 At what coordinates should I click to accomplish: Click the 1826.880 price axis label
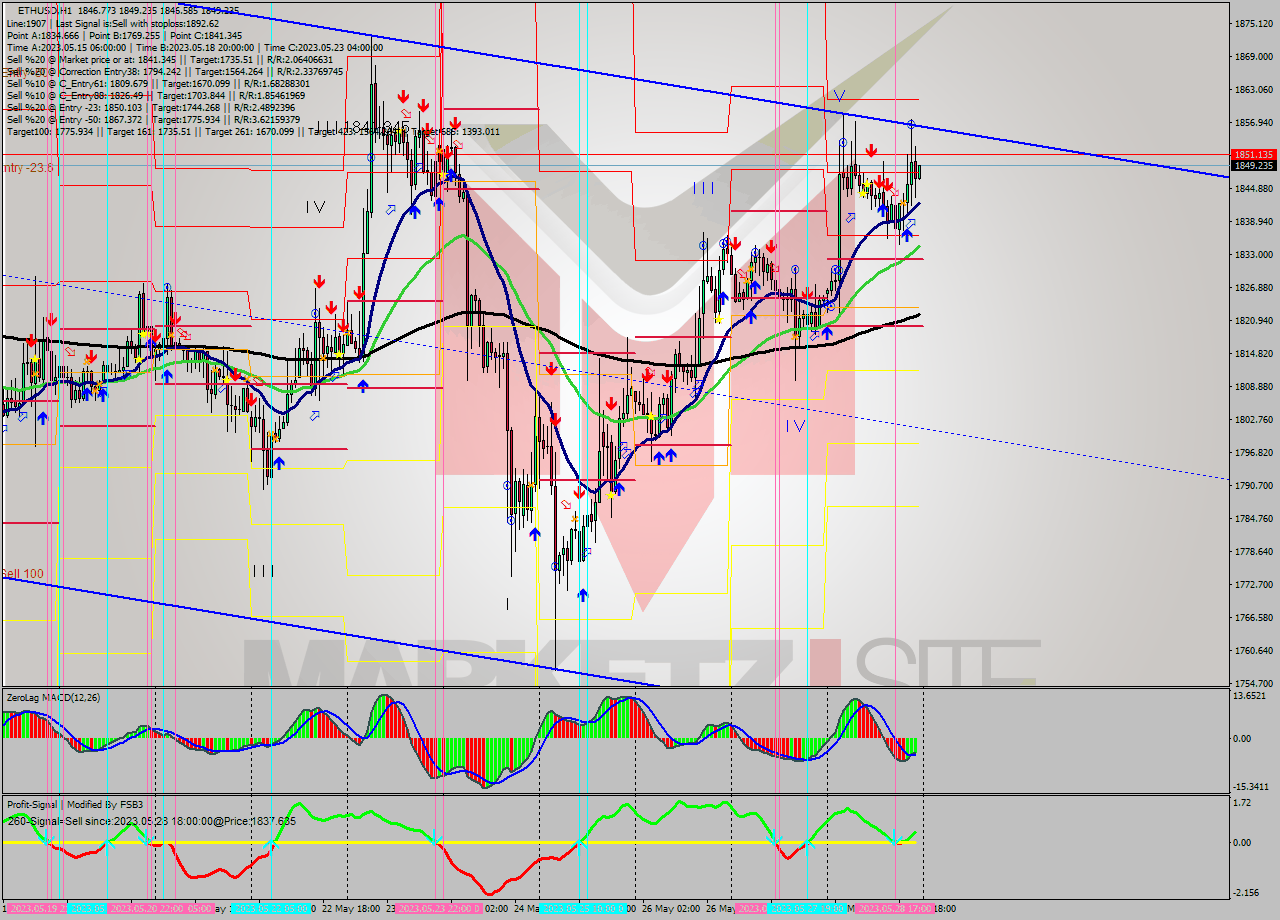[x=1254, y=288]
